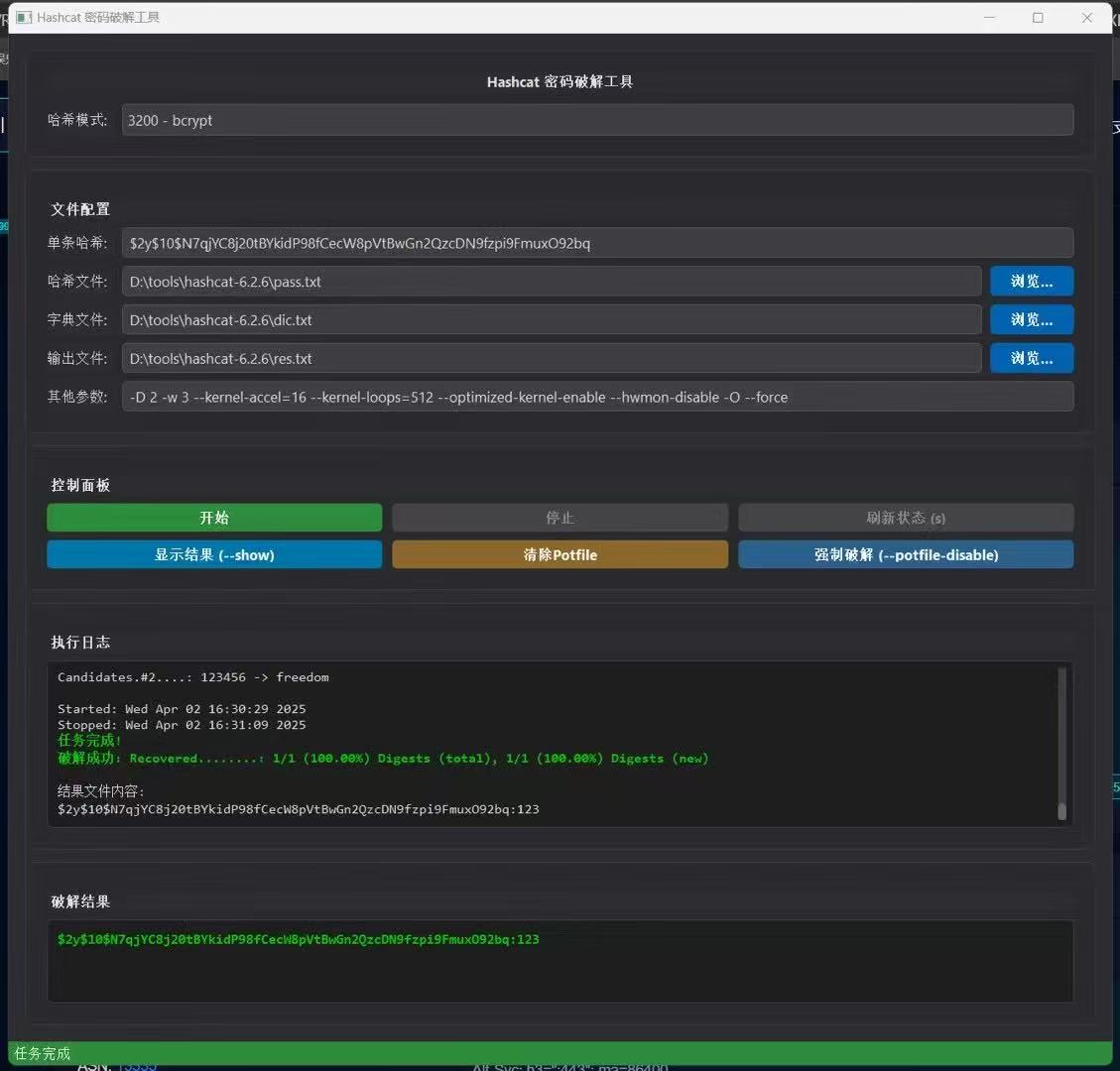Click the other parameters (其他参数) input field
Image resolution: width=1120 pixels, height=1071 pixels.
tap(597, 397)
